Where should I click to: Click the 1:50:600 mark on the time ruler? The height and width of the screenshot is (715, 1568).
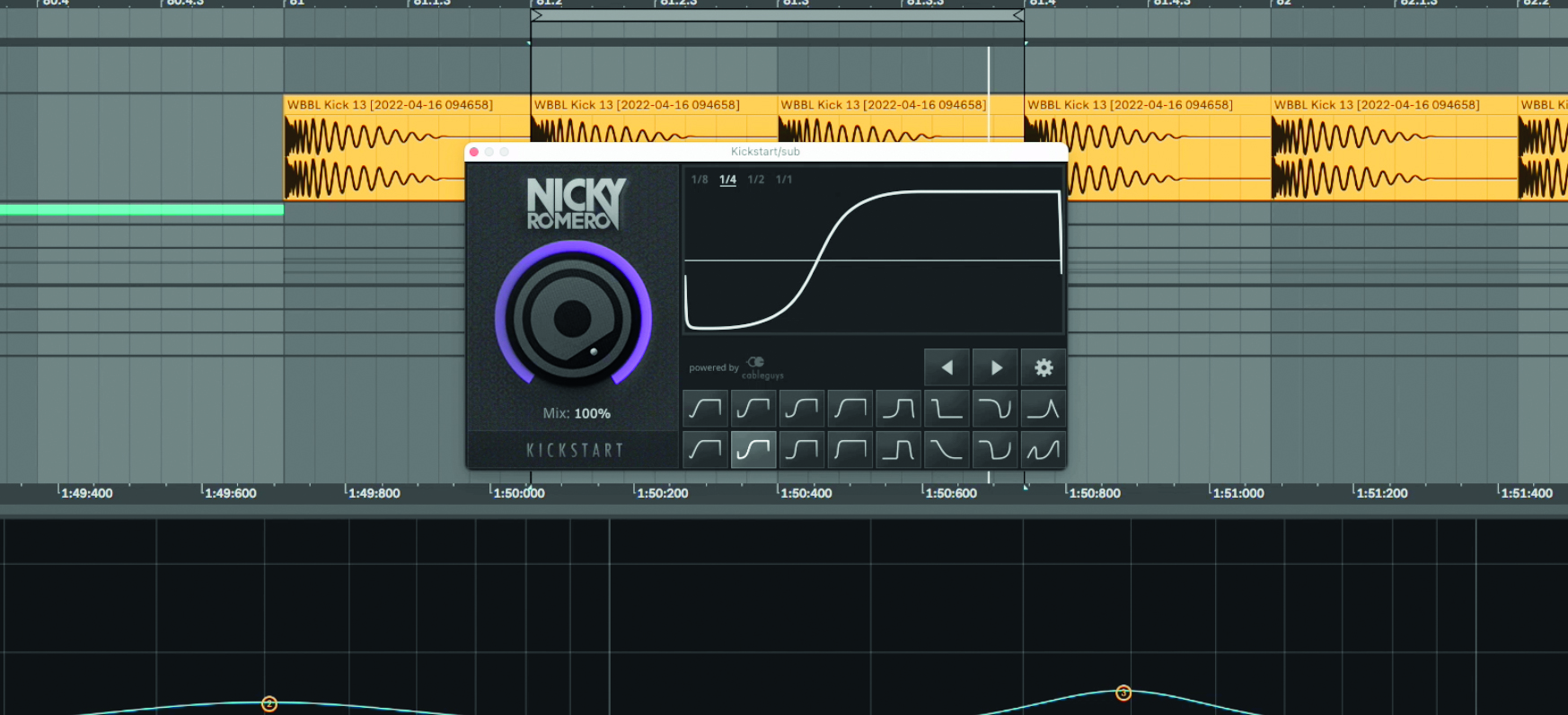point(951,493)
